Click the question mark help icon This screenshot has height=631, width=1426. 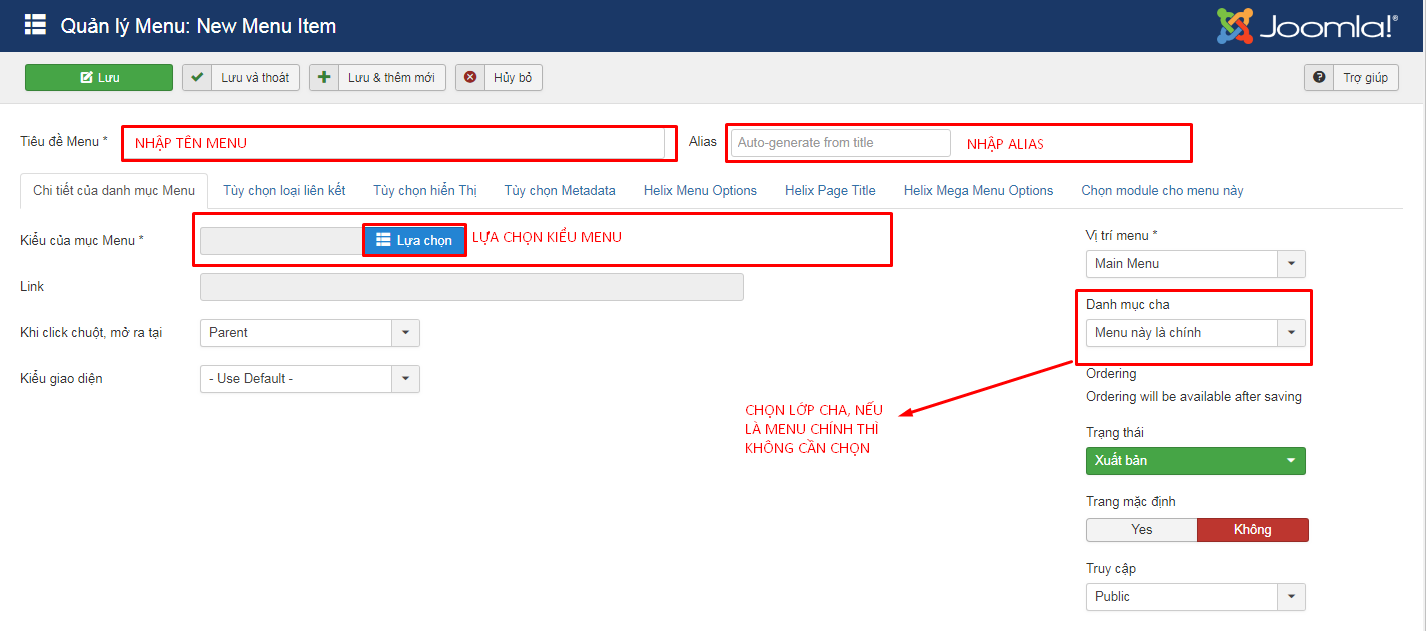point(1319,77)
